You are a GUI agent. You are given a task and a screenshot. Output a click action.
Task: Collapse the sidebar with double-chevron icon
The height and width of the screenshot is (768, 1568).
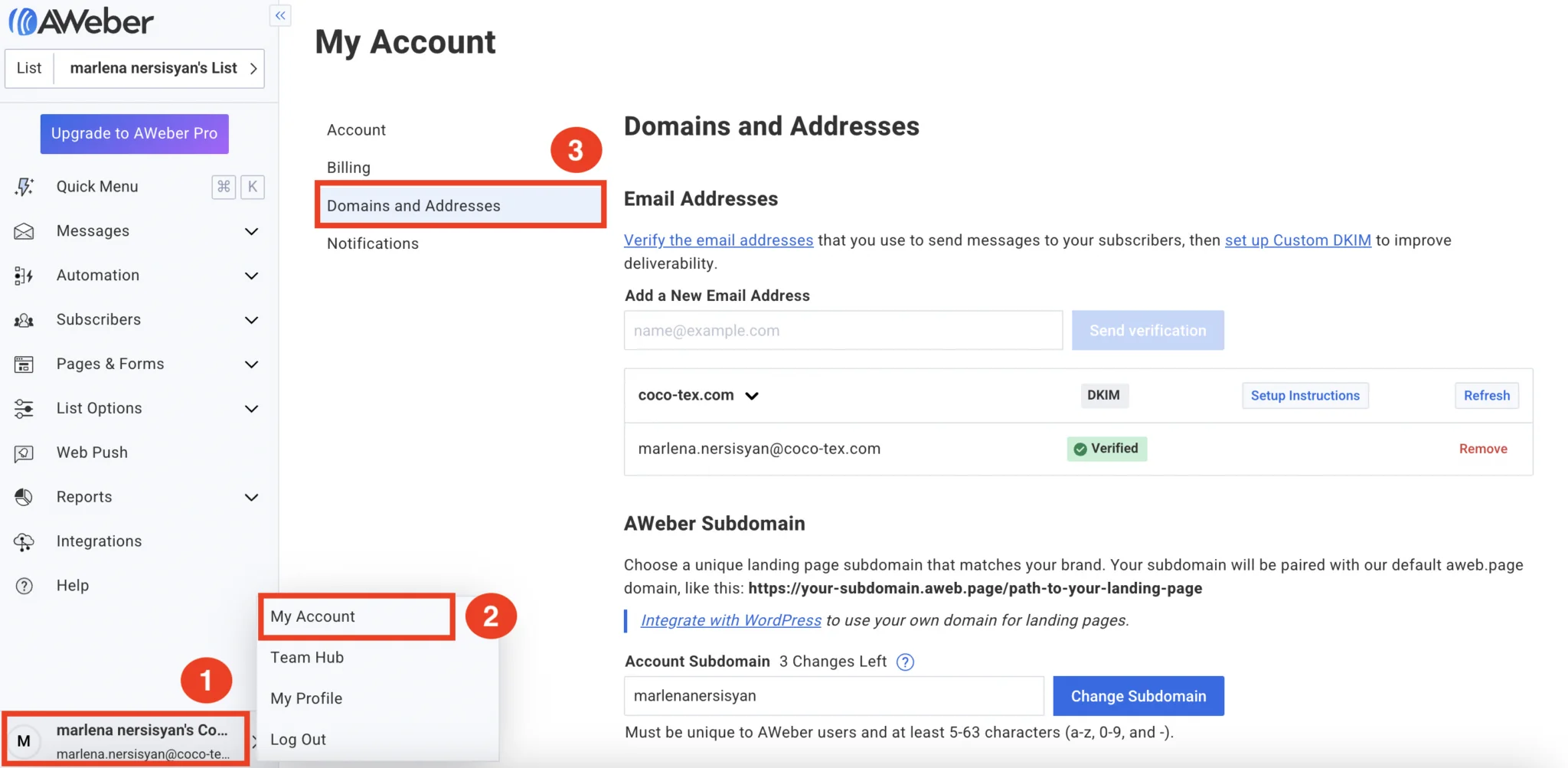click(280, 15)
